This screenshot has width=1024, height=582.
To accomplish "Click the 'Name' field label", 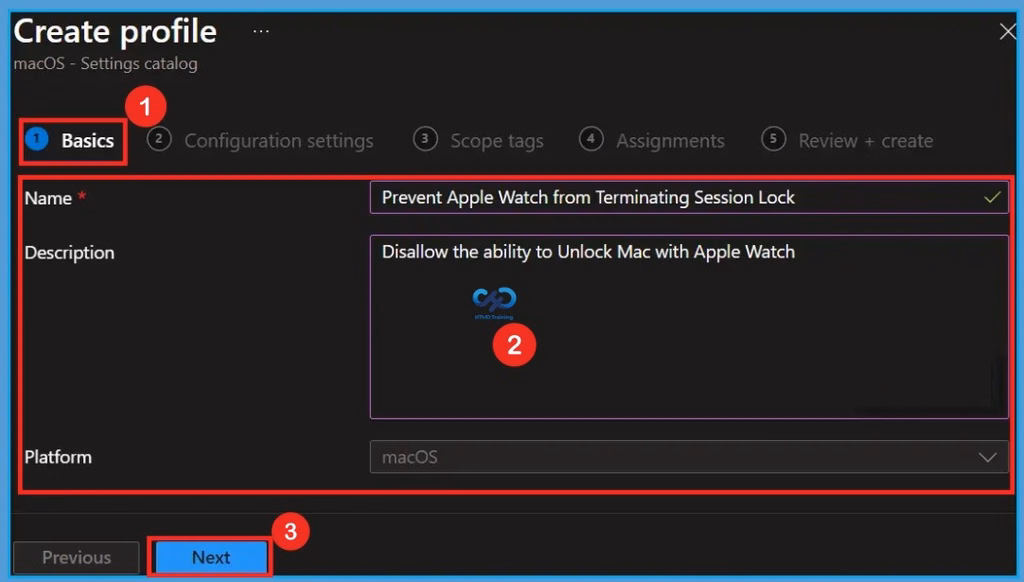I will pyautogui.click(x=48, y=198).
